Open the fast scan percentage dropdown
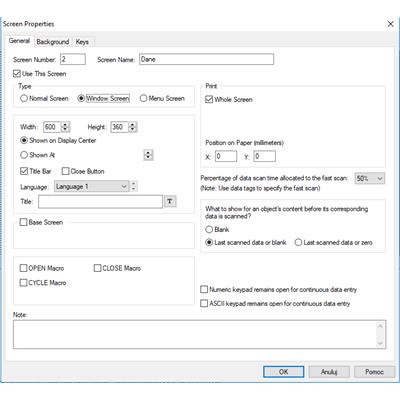Viewport: 400px width, 400px height. (370, 179)
